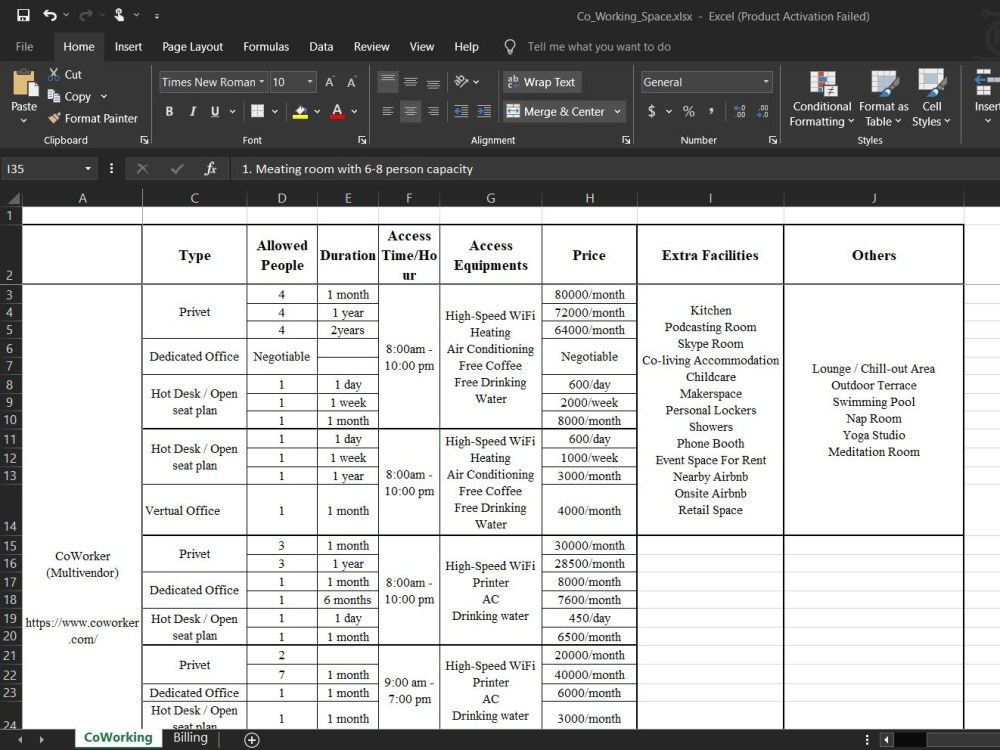Toggle Wrap Text for the selection

tap(541, 81)
